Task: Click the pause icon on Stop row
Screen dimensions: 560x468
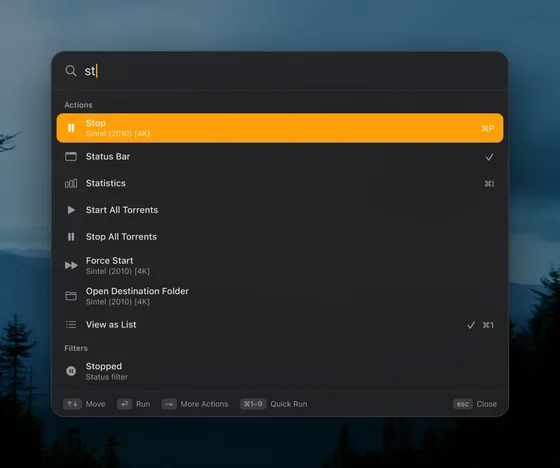Action: point(71,128)
